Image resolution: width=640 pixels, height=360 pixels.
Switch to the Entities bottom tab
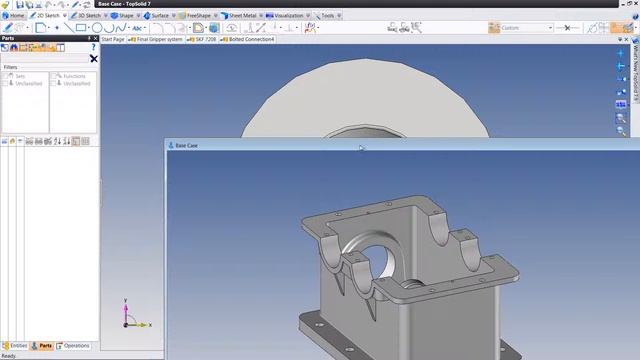[15, 346]
